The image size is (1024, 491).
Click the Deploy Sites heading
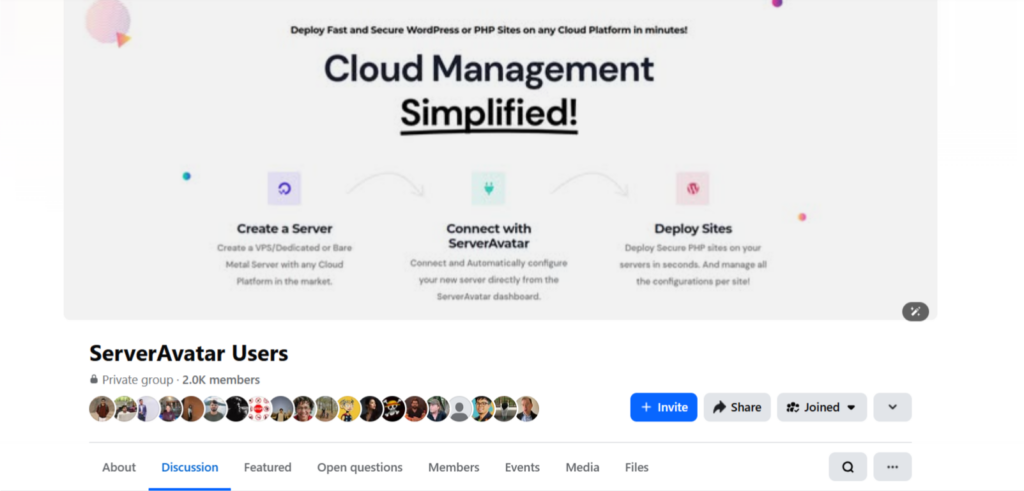[x=693, y=229]
